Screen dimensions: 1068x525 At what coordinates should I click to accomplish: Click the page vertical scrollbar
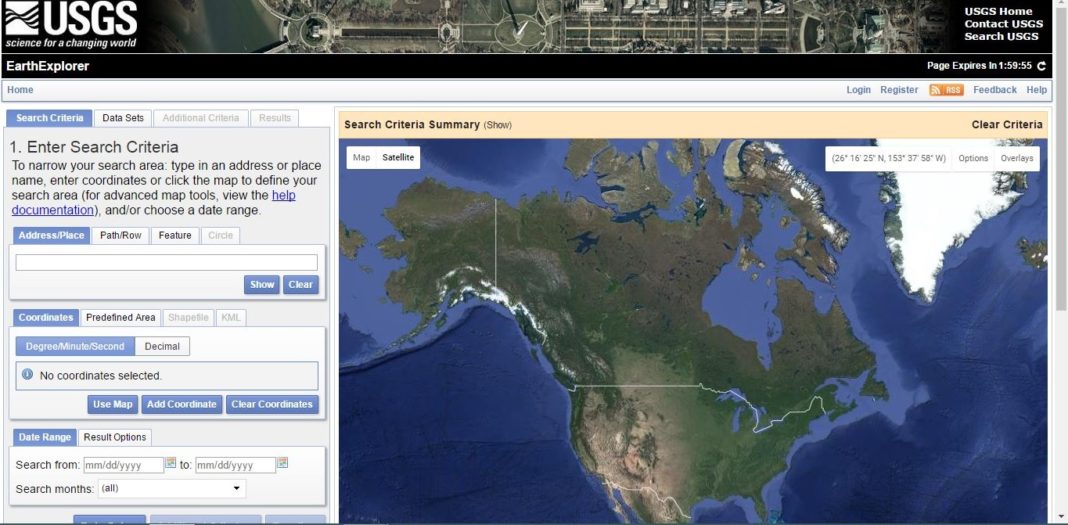pos(1060,300)
